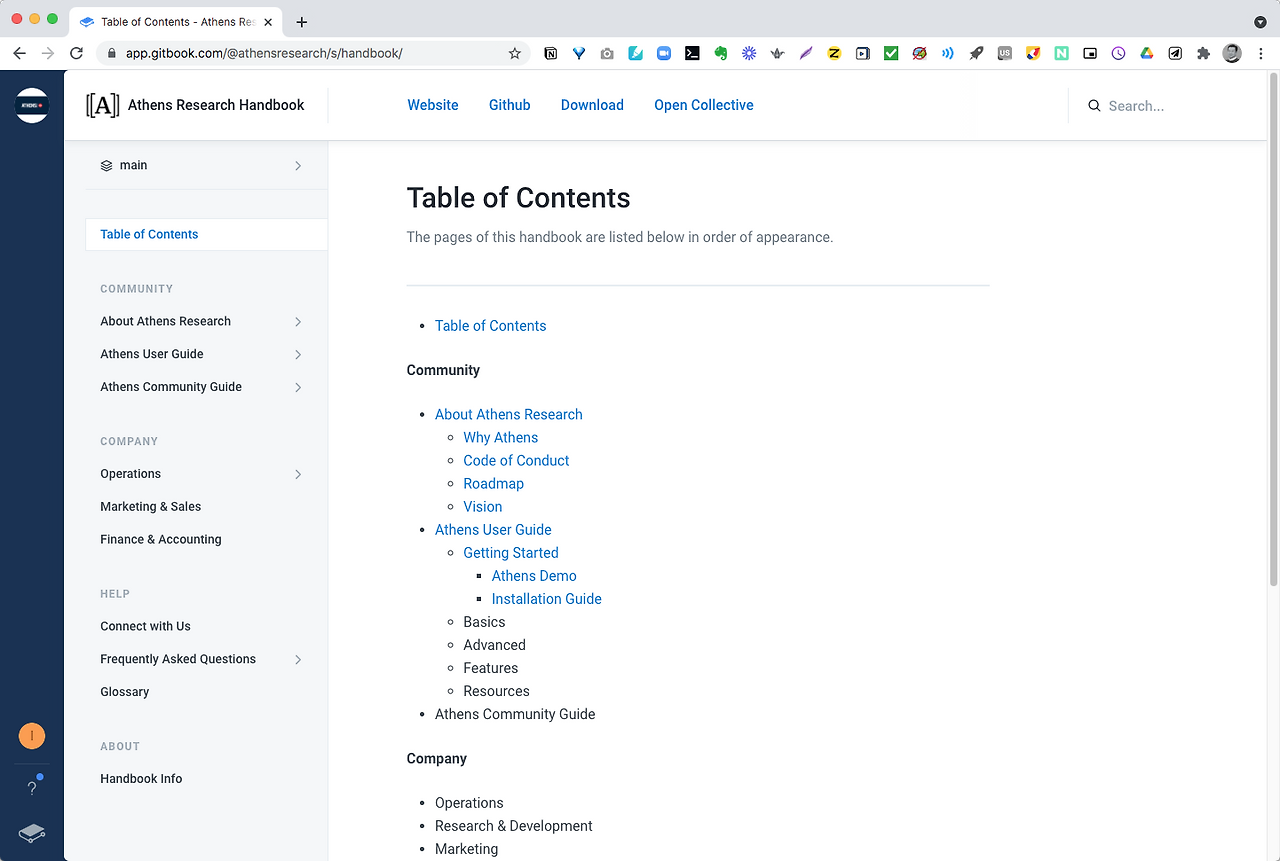Open the orange user avatar menu

point(32,737)
